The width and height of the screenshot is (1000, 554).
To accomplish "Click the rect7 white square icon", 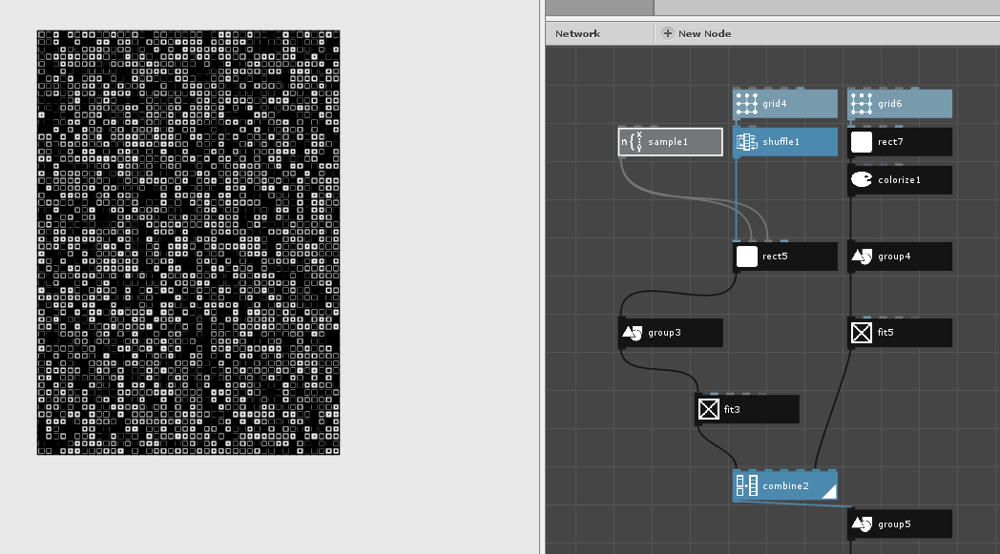I will tap(862, 142).
